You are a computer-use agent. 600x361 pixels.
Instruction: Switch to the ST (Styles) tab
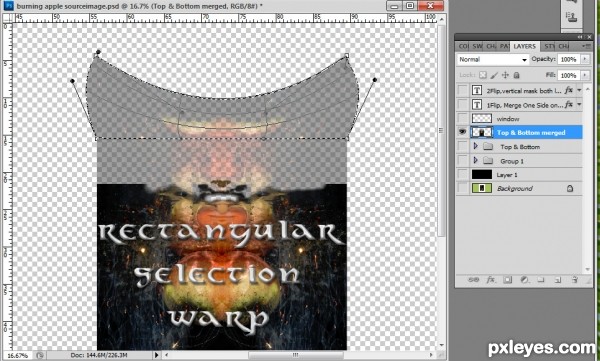click(x=549, y=46)
